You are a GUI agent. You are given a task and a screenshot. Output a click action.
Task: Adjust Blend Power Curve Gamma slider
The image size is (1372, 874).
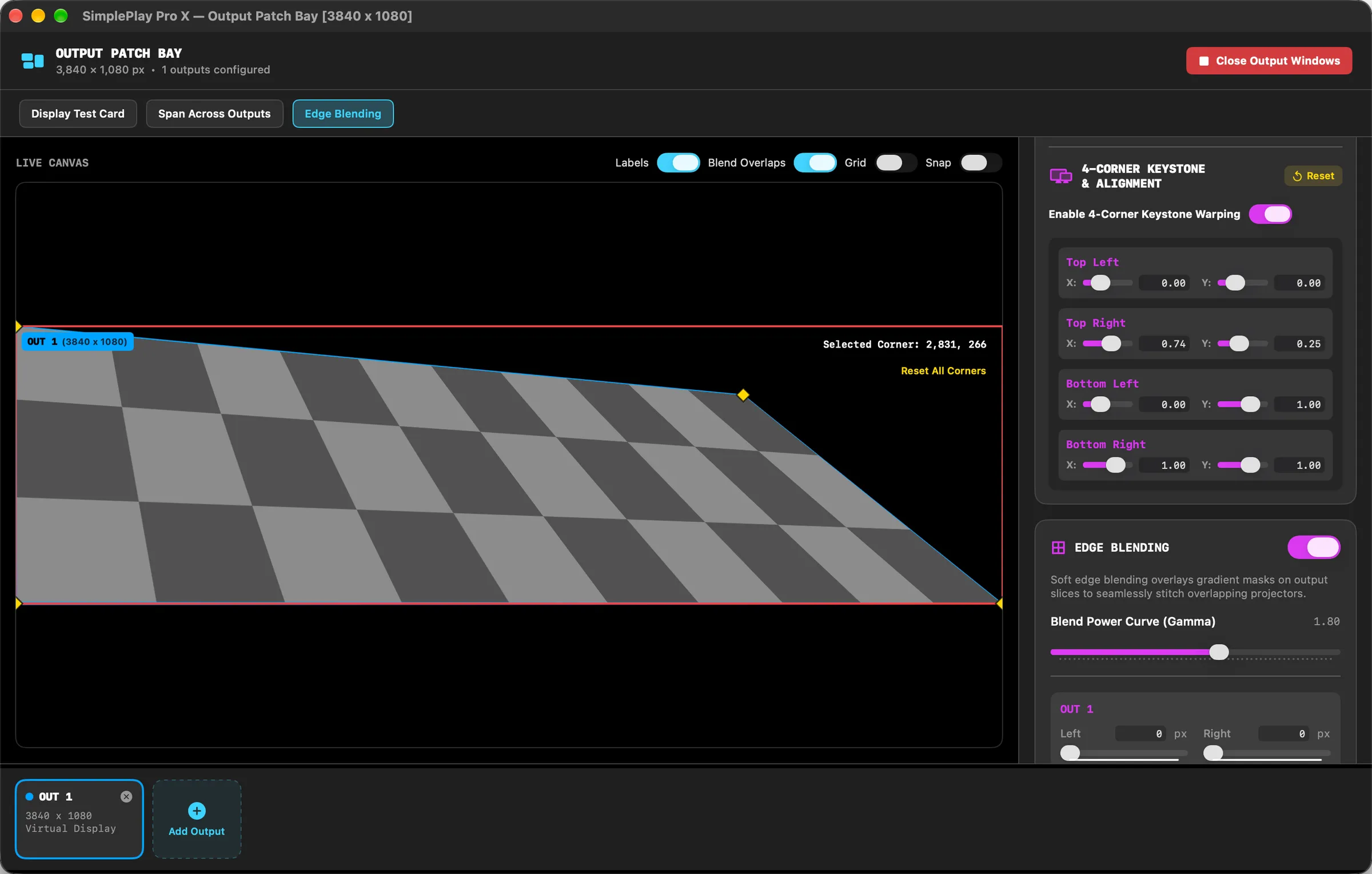[1195, 652]
